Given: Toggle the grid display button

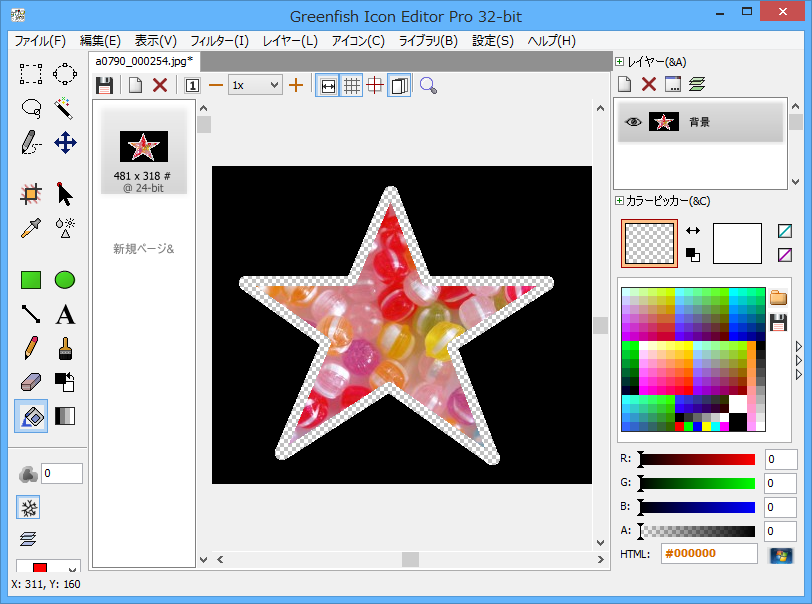Looking at the screenshot, I should (x=352, y=86).
